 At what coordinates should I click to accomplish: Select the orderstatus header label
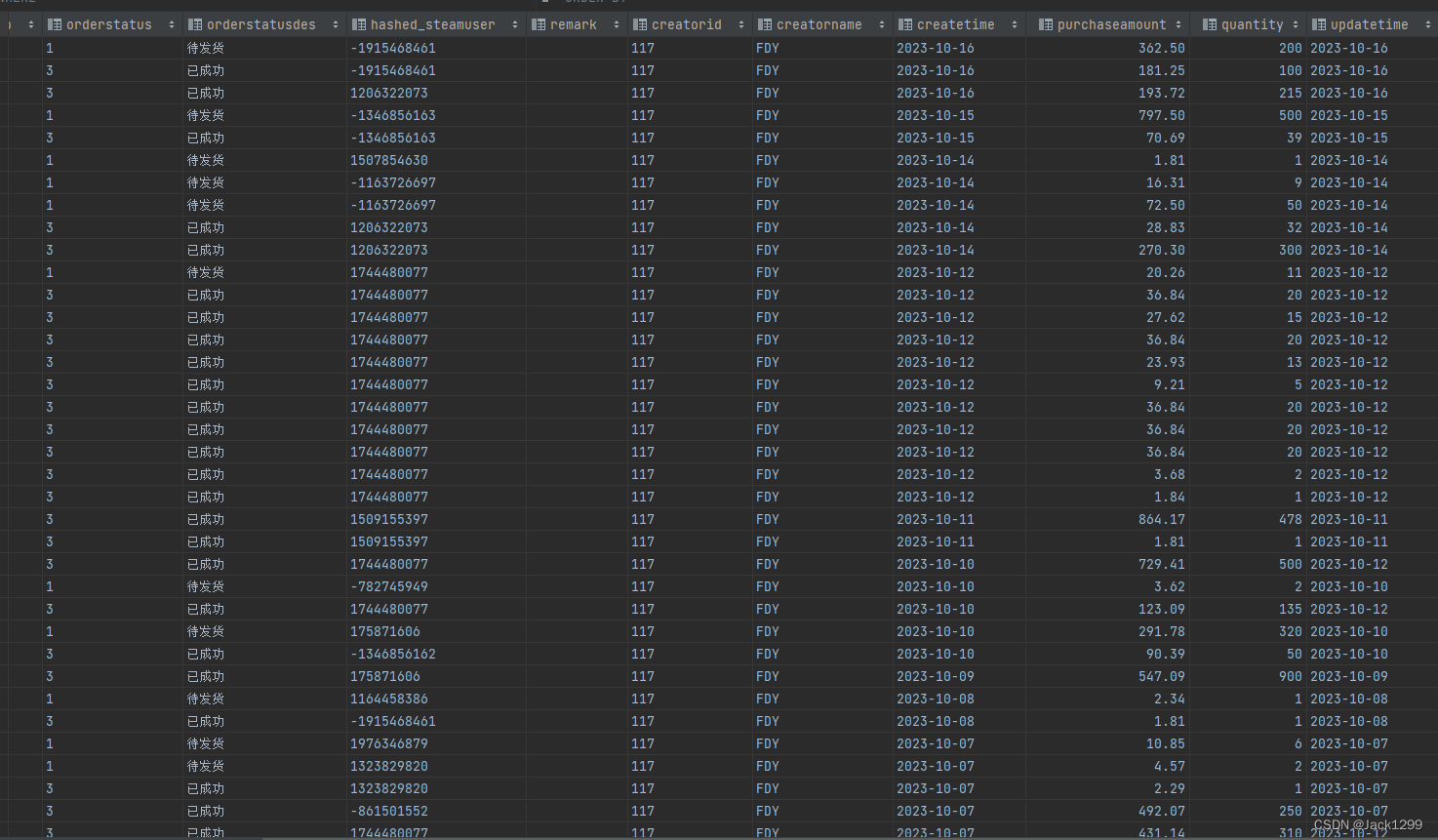point(109,24)
